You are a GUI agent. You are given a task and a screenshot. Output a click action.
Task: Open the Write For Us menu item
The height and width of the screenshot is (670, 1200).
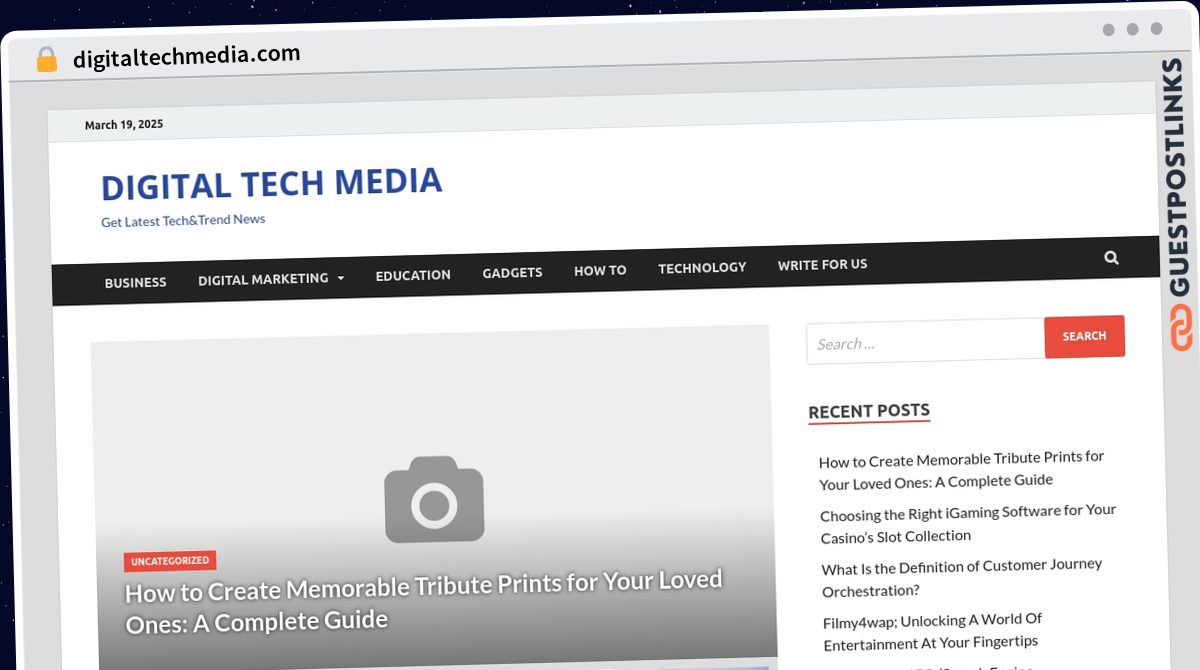[x=823, y=265]
